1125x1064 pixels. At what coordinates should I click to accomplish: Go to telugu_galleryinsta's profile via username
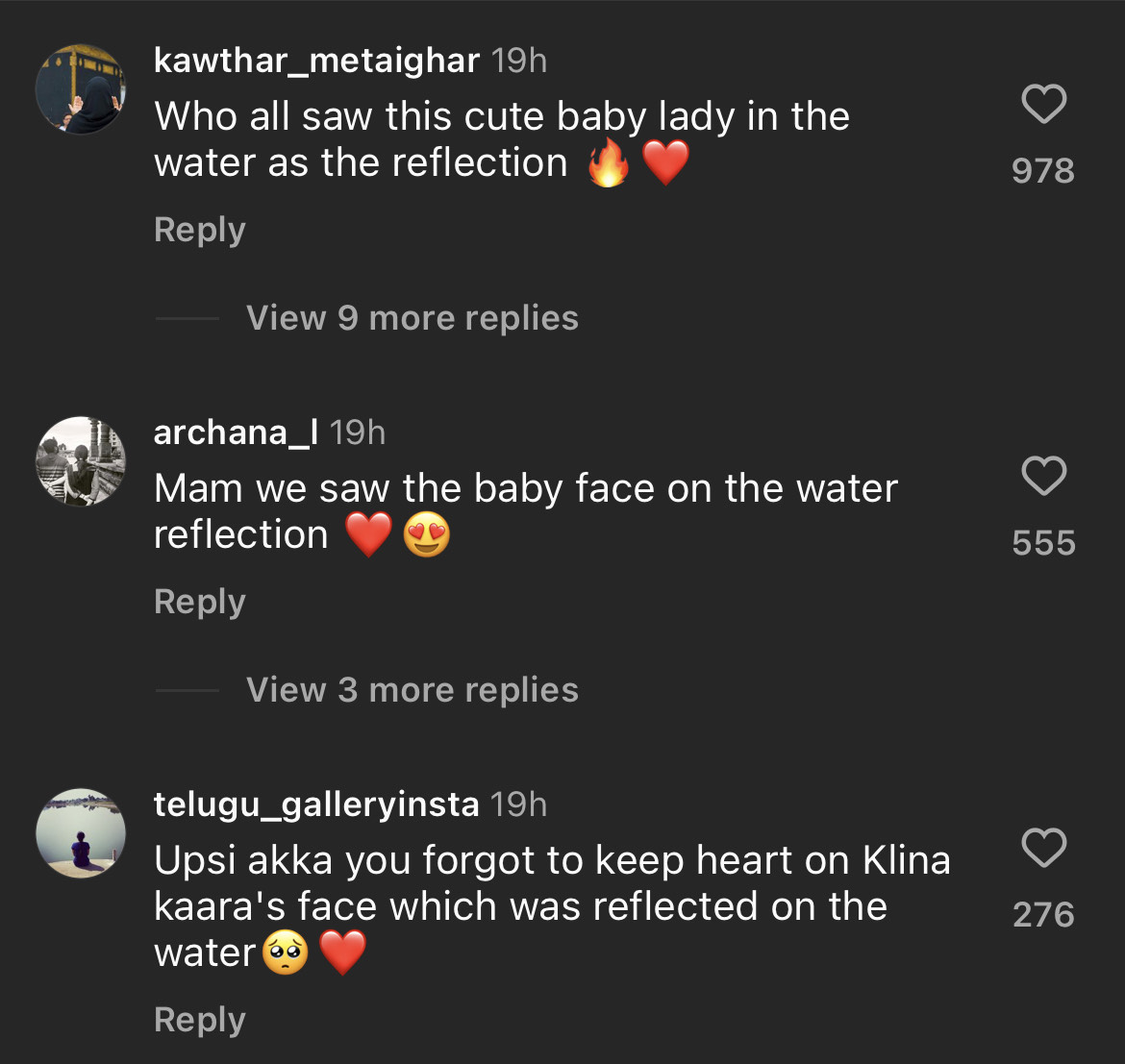(x=316, y=804)
